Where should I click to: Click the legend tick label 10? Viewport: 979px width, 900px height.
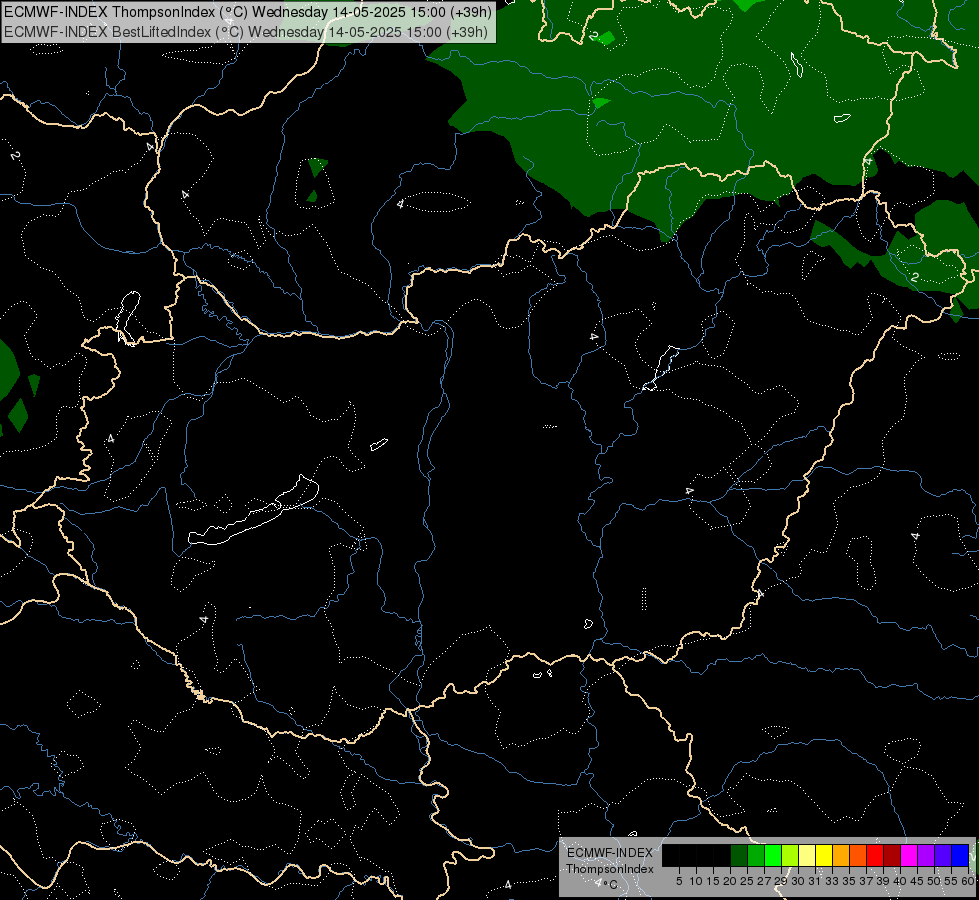(x=696, y=881)
